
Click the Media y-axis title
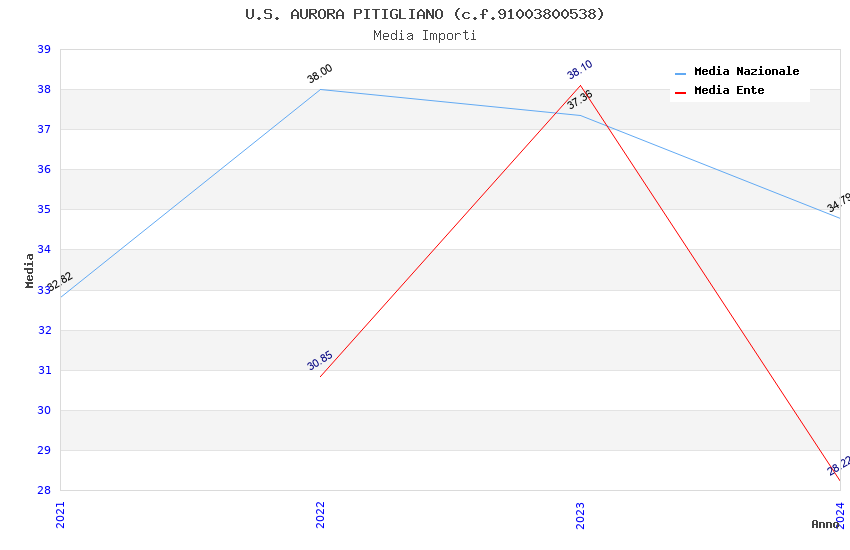30,270
